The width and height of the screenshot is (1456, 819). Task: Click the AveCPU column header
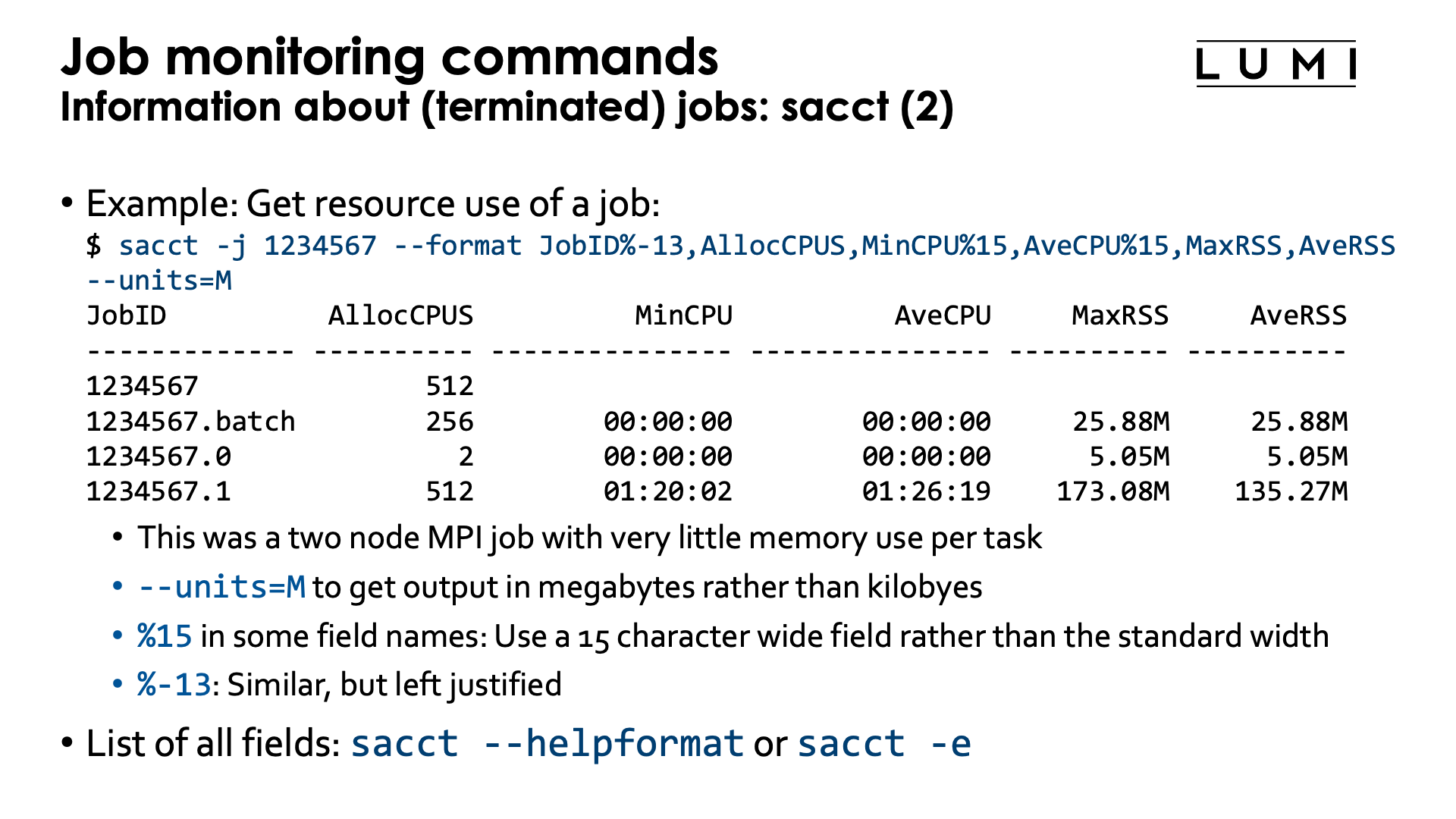[943, 315]
